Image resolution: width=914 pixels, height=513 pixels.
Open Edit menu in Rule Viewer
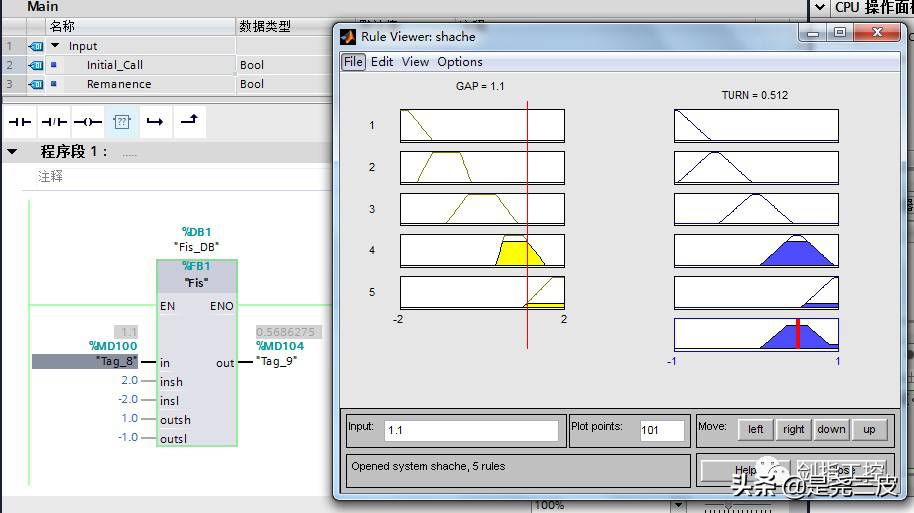point(382,62)
